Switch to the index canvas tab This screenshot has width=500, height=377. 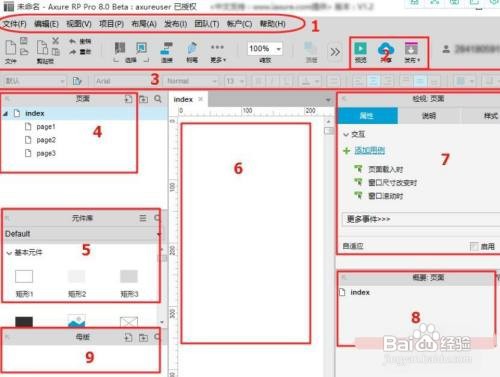[x=183, y=99]
